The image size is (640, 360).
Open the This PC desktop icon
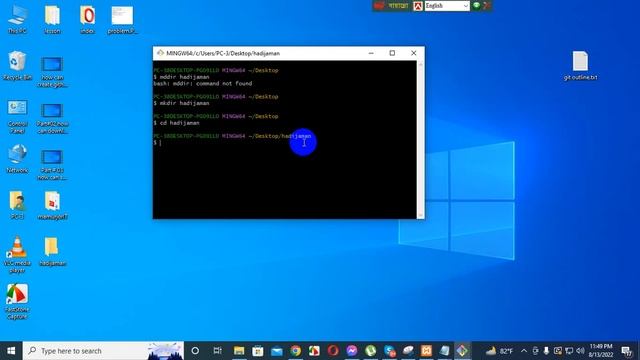[x=17, y=19]
